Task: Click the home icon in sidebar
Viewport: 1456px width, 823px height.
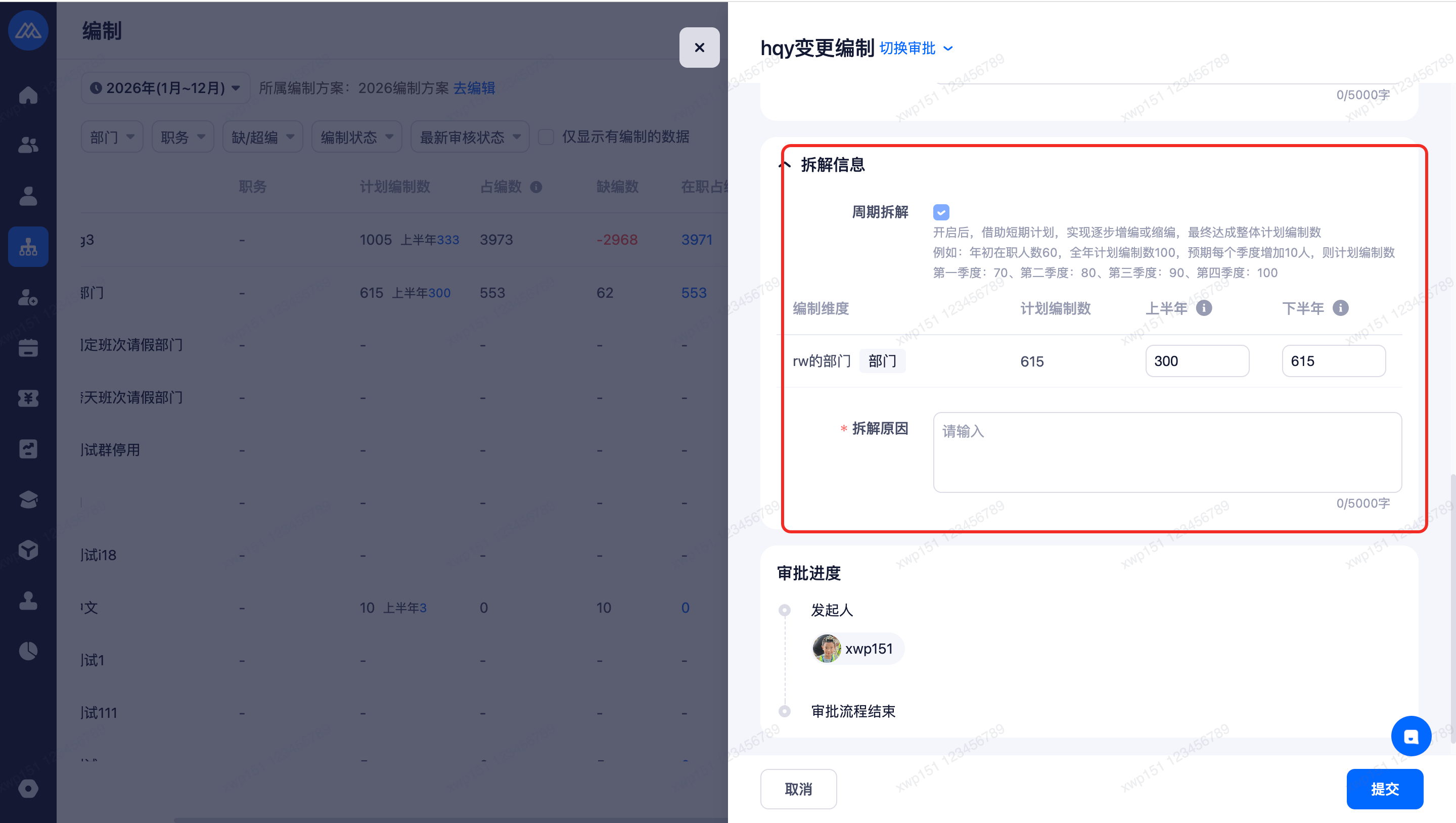Action: 28,95
